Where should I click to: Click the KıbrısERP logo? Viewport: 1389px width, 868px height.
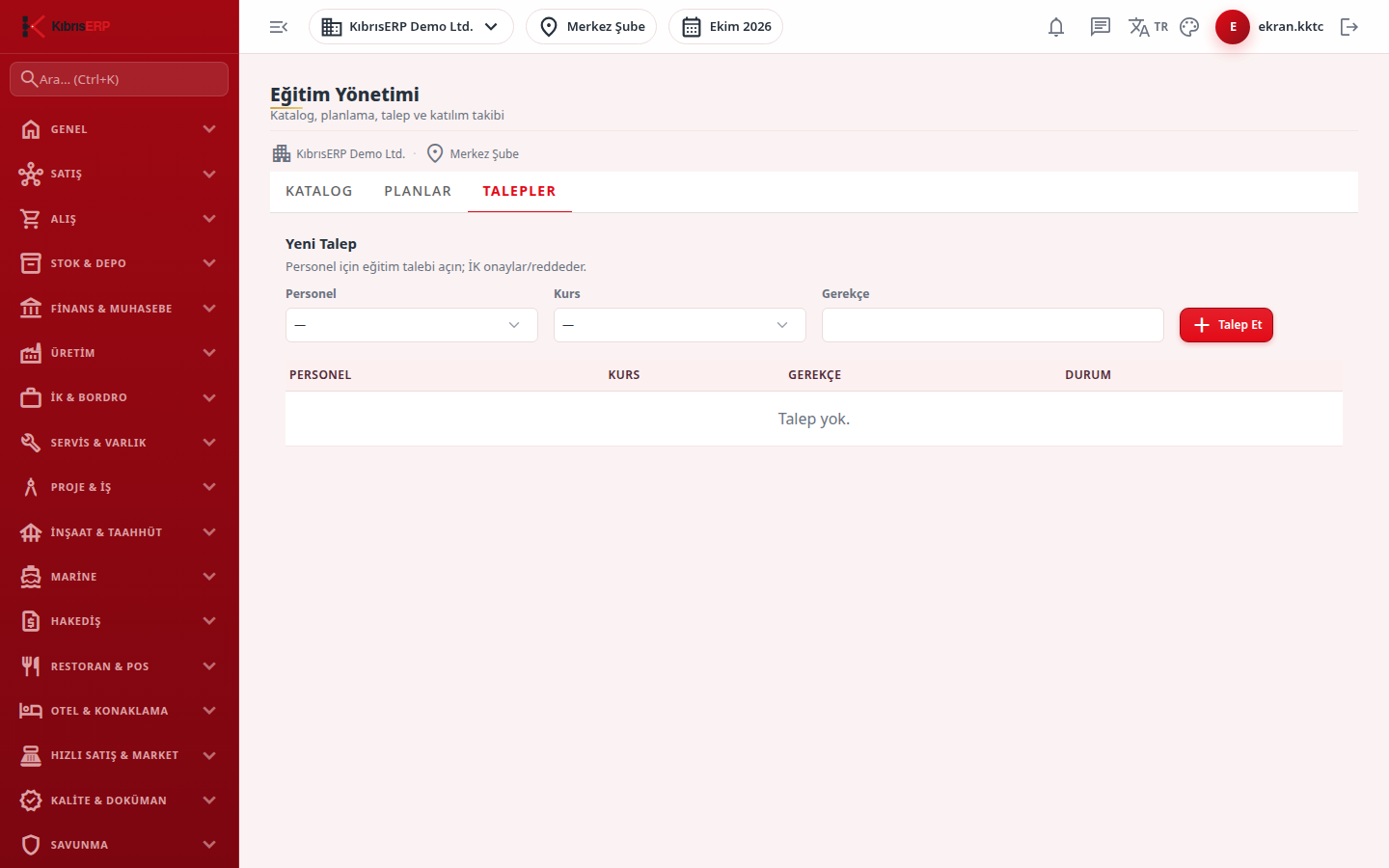(66, 26)
